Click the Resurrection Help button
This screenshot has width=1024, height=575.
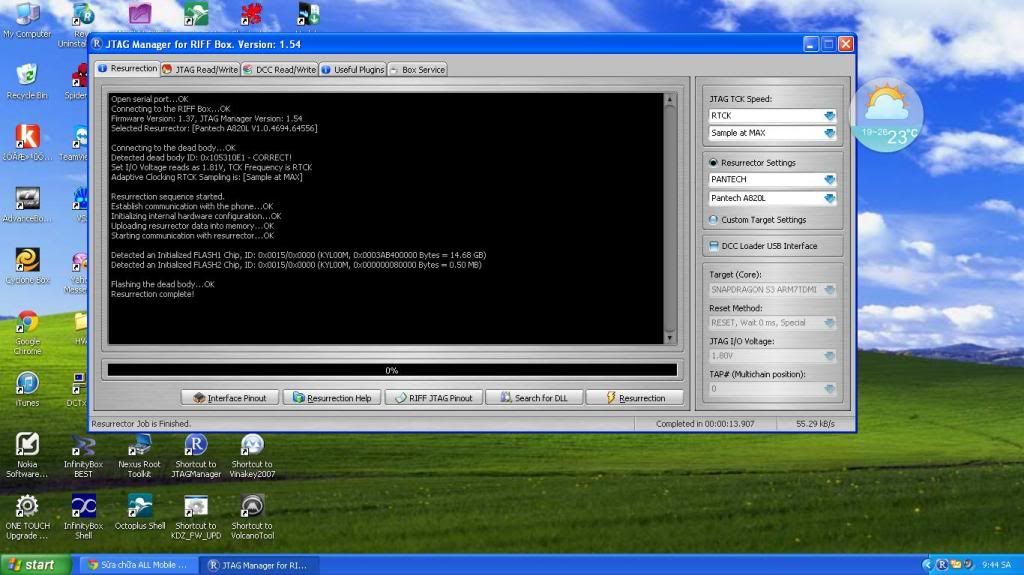coord(331,398)
